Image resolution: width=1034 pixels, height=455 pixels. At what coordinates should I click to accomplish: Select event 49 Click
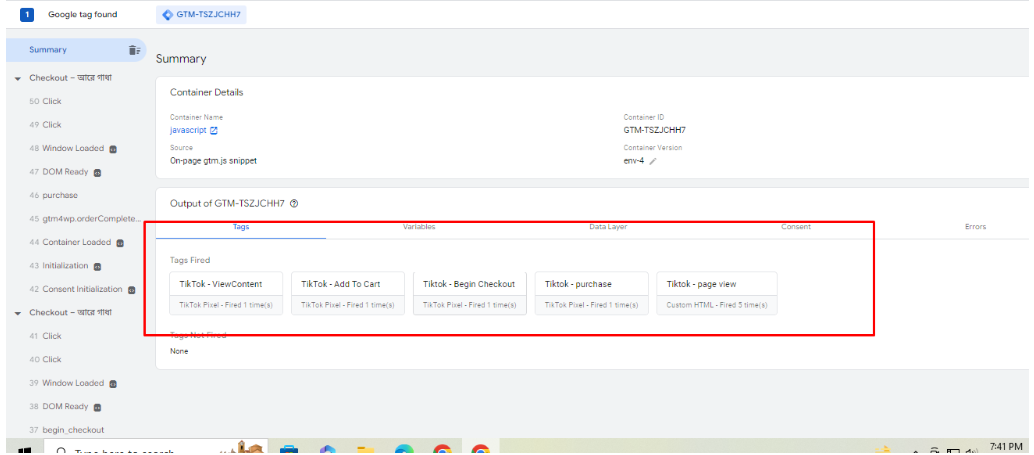click(46, 125)
